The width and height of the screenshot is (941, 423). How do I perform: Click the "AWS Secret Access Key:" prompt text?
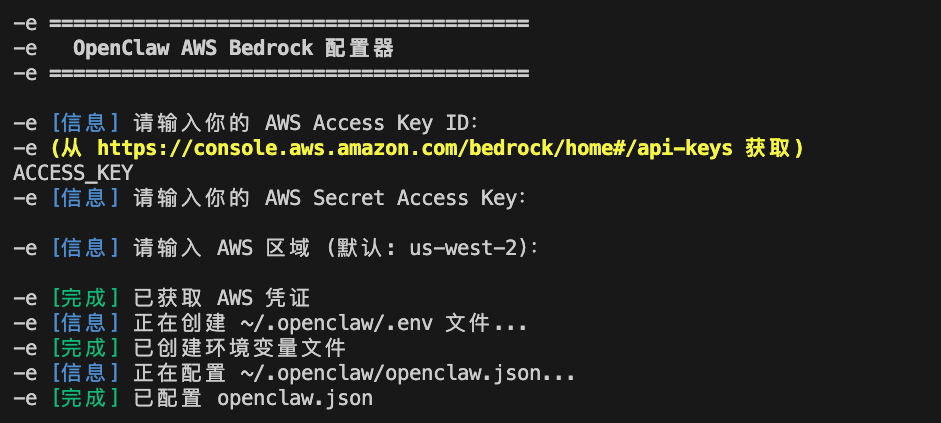point(395,198)
